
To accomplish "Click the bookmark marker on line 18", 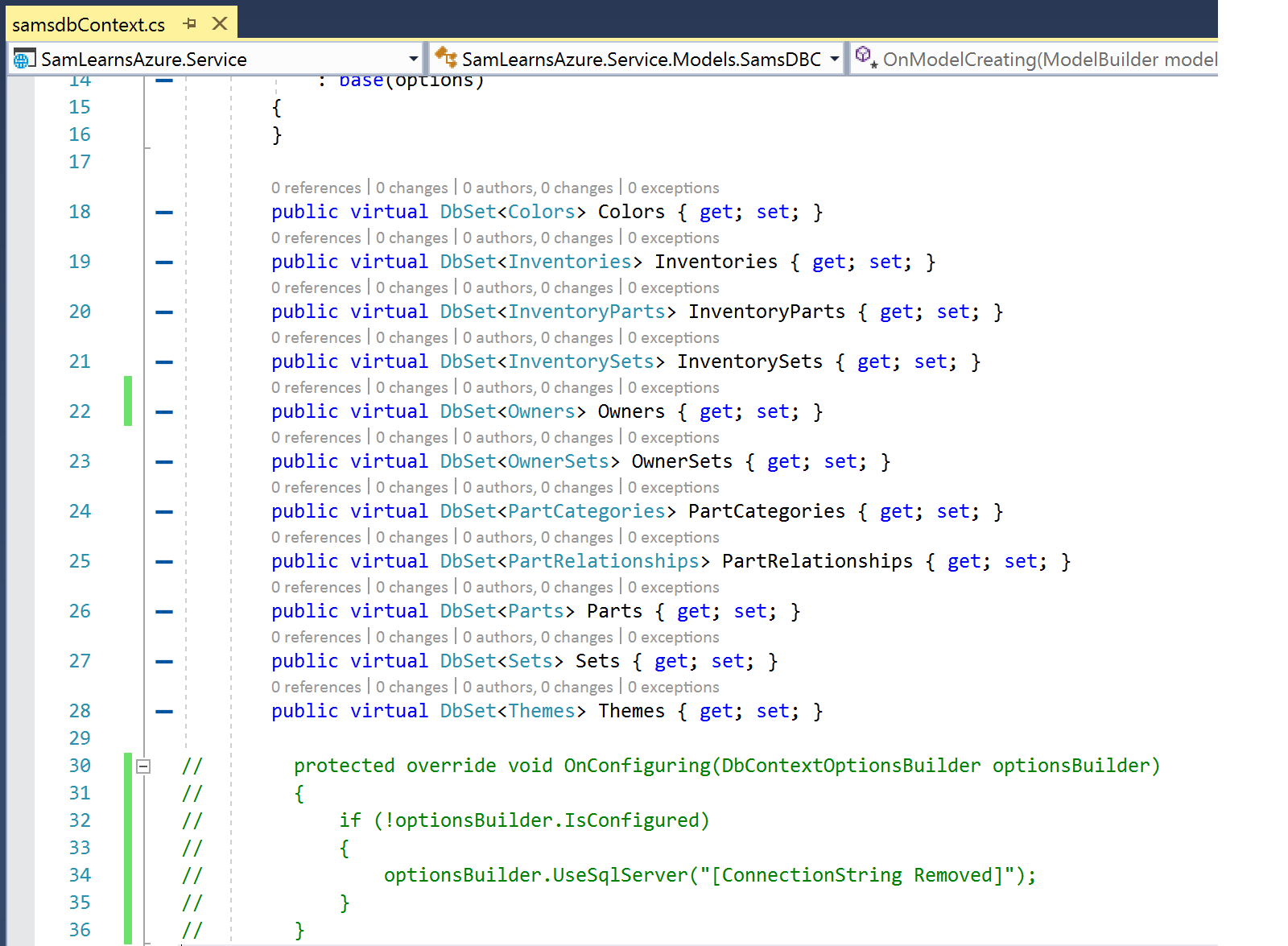I will coord(164,213).
